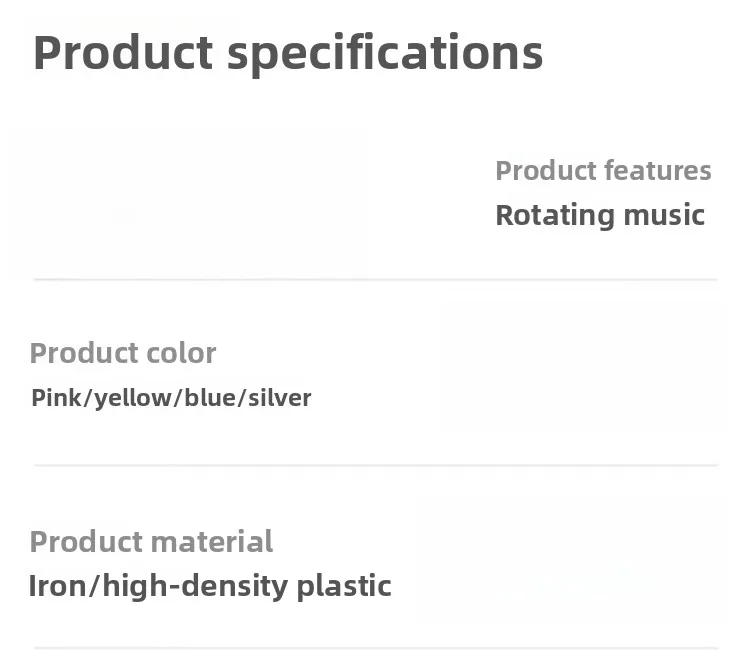Screen dimensions: 750x650
Task: Click the word "music"
Action: (664, 215)
